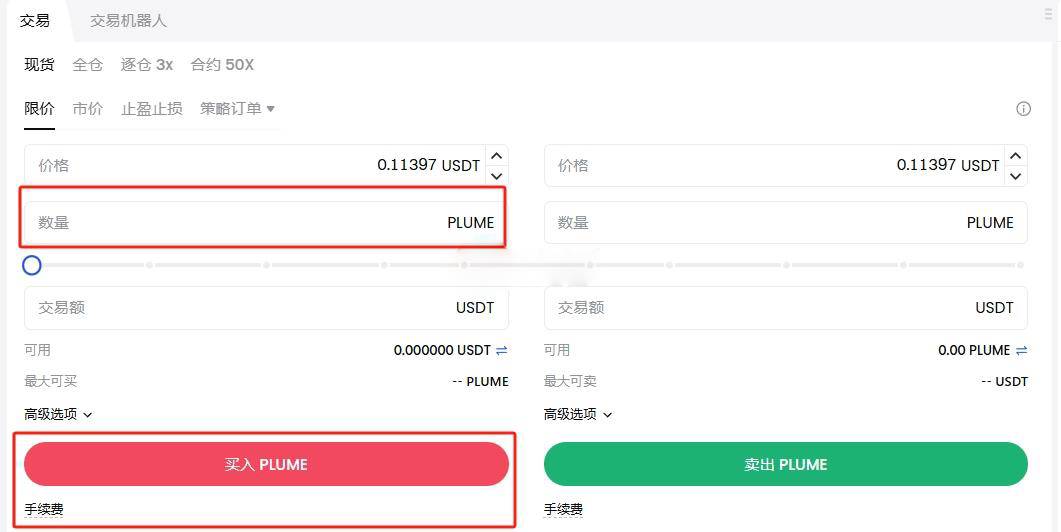Open the 策略订单 dropdown
Screen dimensions: 1061x532
(x=238, y=108)
